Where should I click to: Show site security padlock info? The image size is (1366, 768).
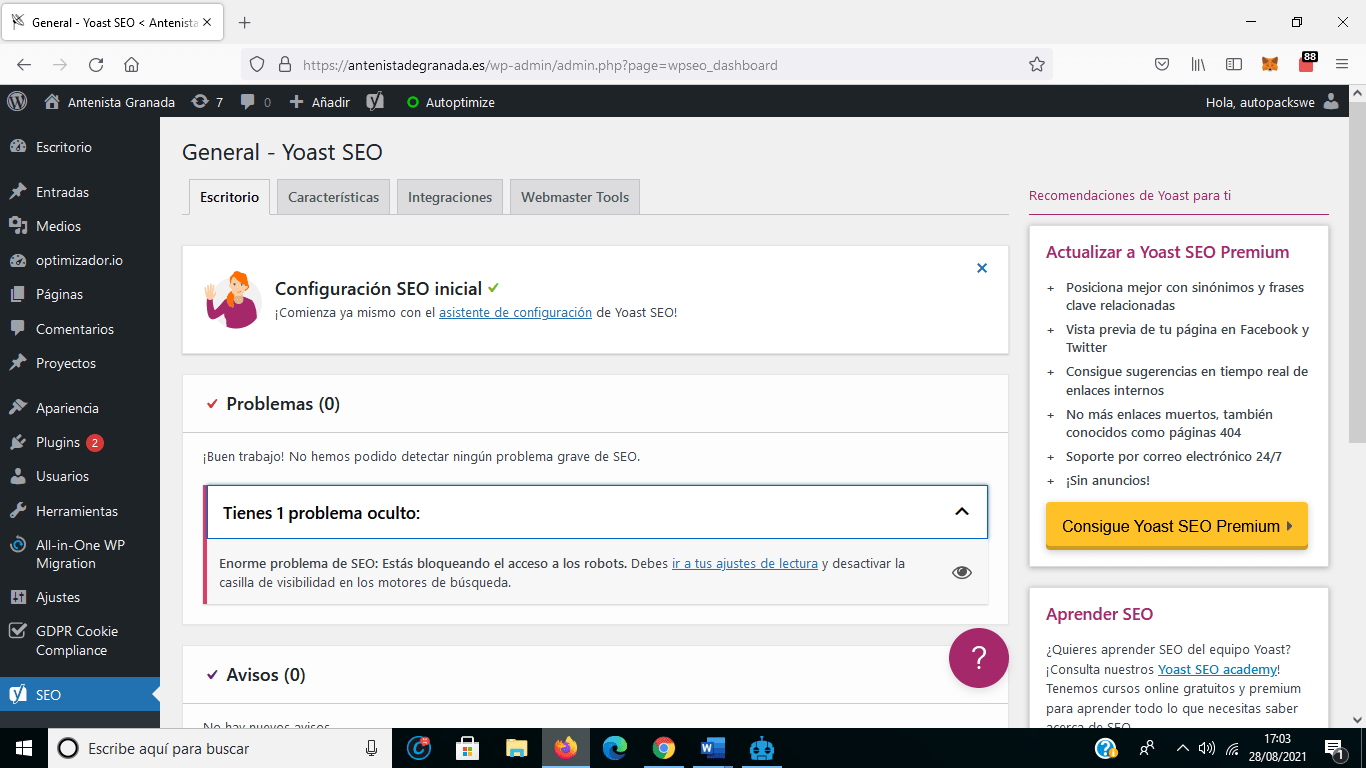pyautogui.click(x=284, y=65)
